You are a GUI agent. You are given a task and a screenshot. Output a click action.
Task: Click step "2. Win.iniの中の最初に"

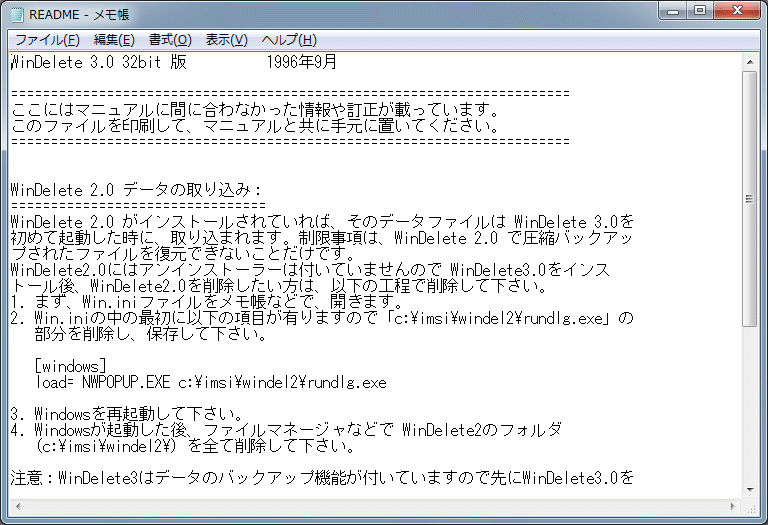pyautogui.click(x=322, y=318)
